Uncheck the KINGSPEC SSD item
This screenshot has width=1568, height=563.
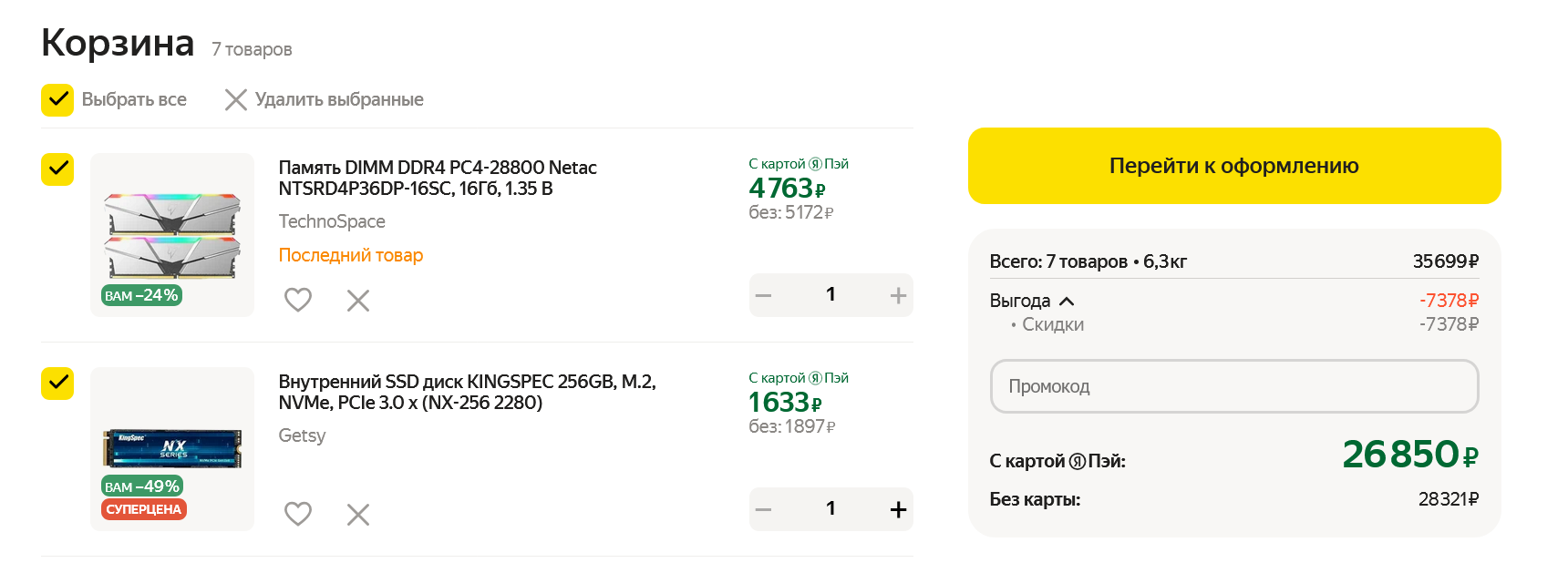(x=57, y=384)
